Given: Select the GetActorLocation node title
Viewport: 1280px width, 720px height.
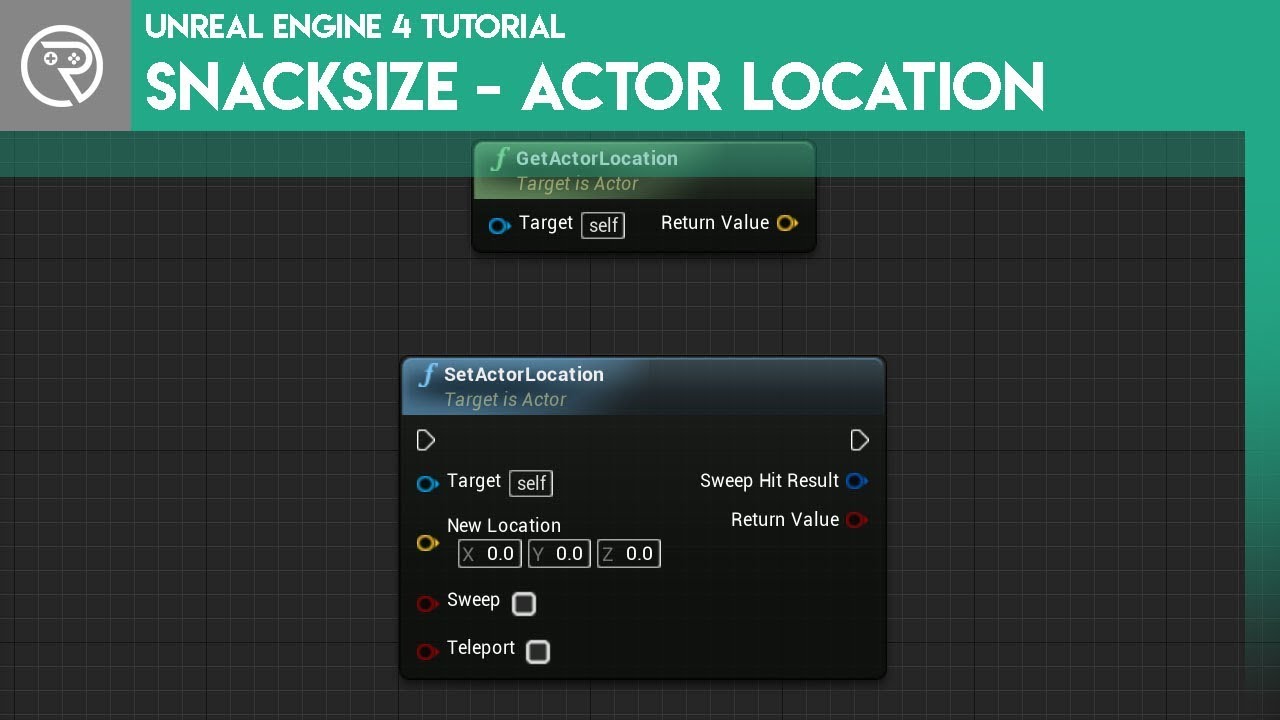Looking at the screenshot, I should coord(597,158).
